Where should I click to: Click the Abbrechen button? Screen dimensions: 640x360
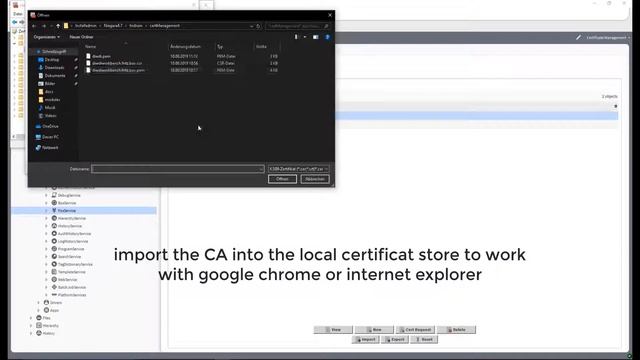[315, 179]
